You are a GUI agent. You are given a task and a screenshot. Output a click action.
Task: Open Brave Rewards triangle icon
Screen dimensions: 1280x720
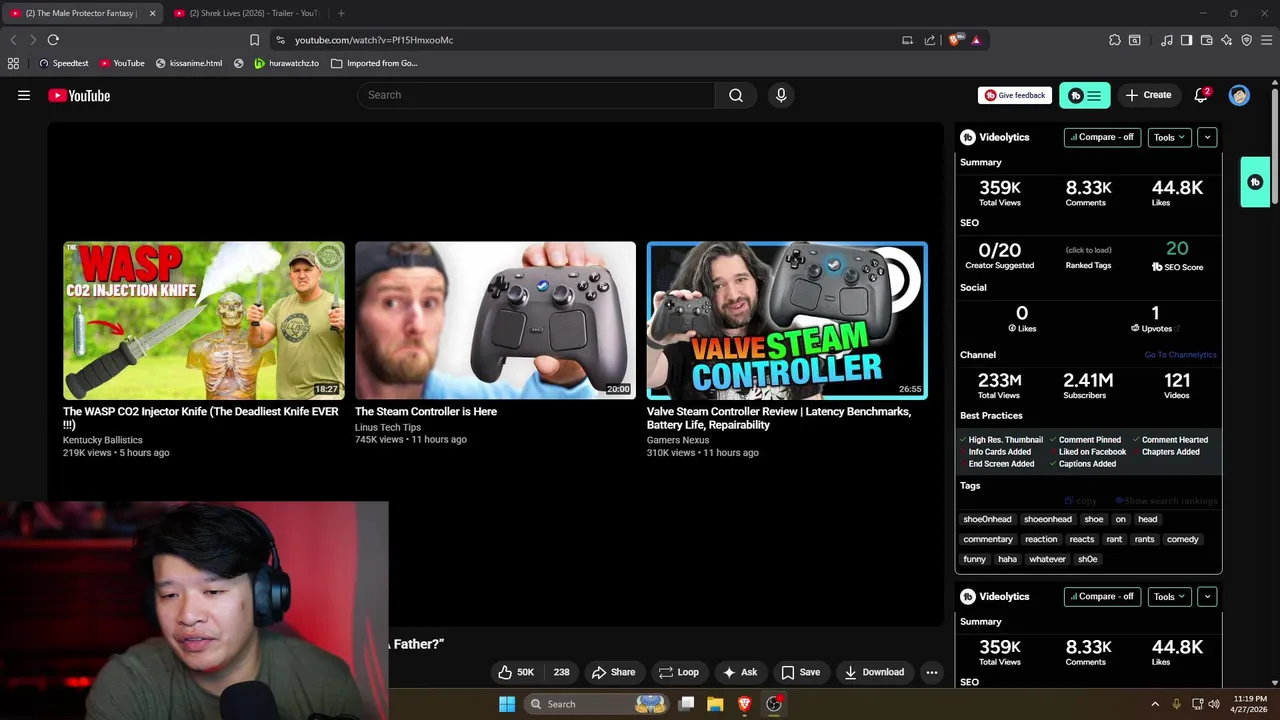976,40
